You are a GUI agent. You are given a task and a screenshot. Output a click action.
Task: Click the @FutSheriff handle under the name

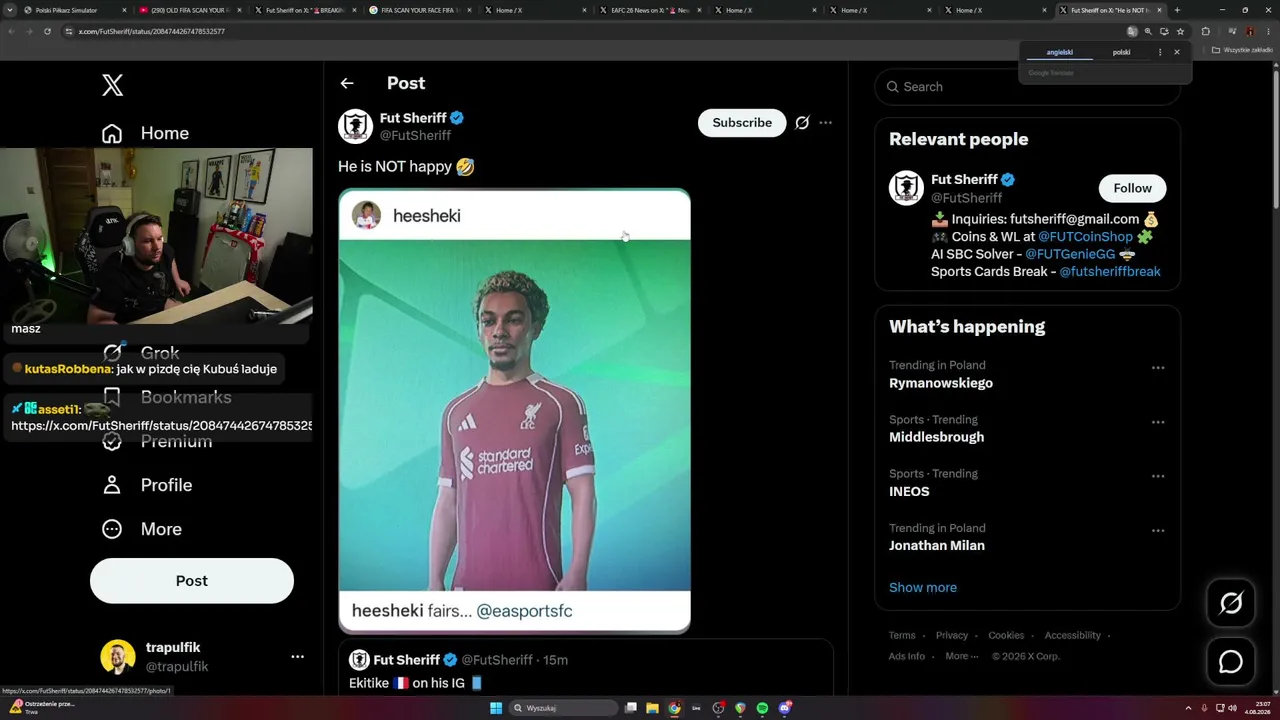[415, 135]
